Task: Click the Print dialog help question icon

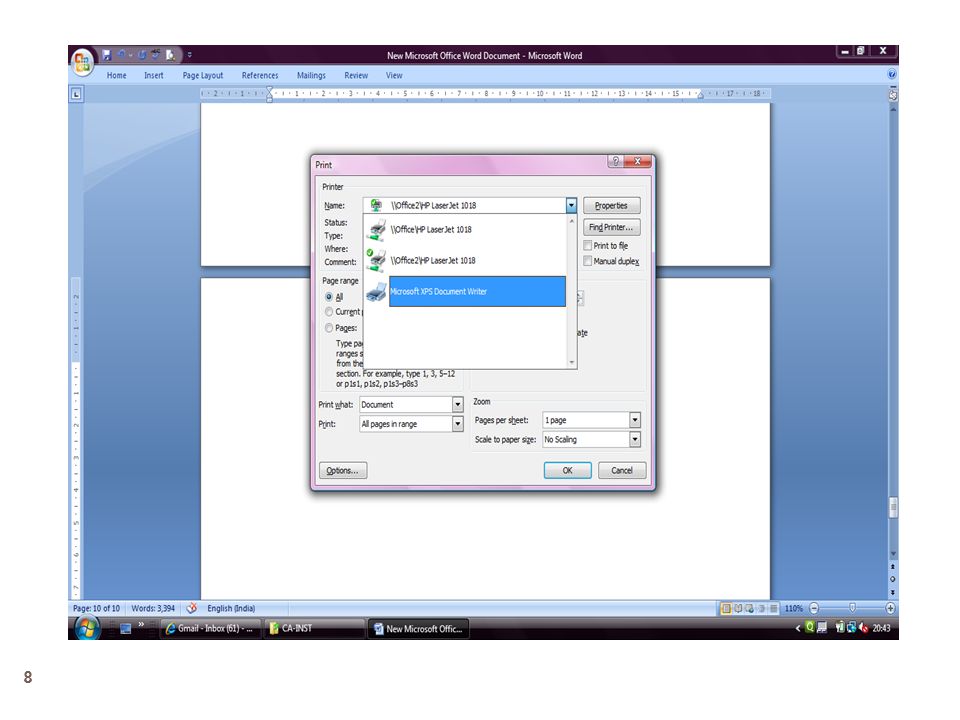Action: [615, 161]
